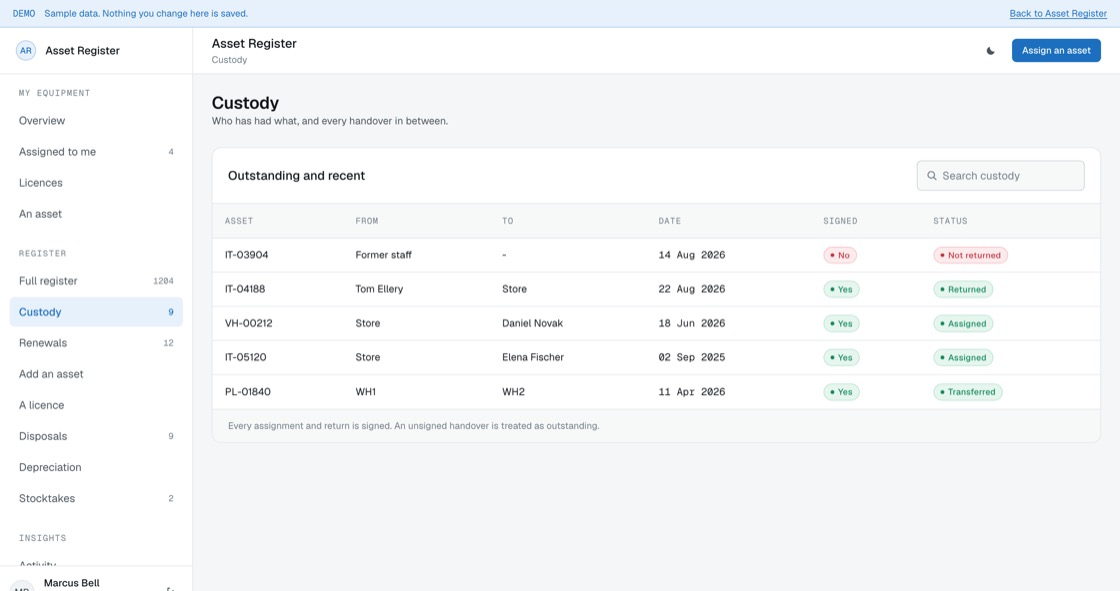Open the A licence sidebar item
1120x591 pixels.
tap(96, 405)
